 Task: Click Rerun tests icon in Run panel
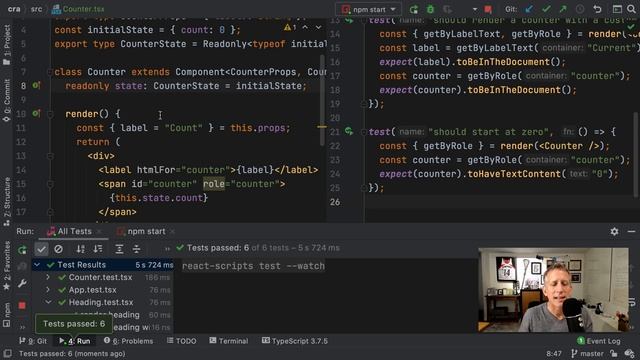(22, 249)
